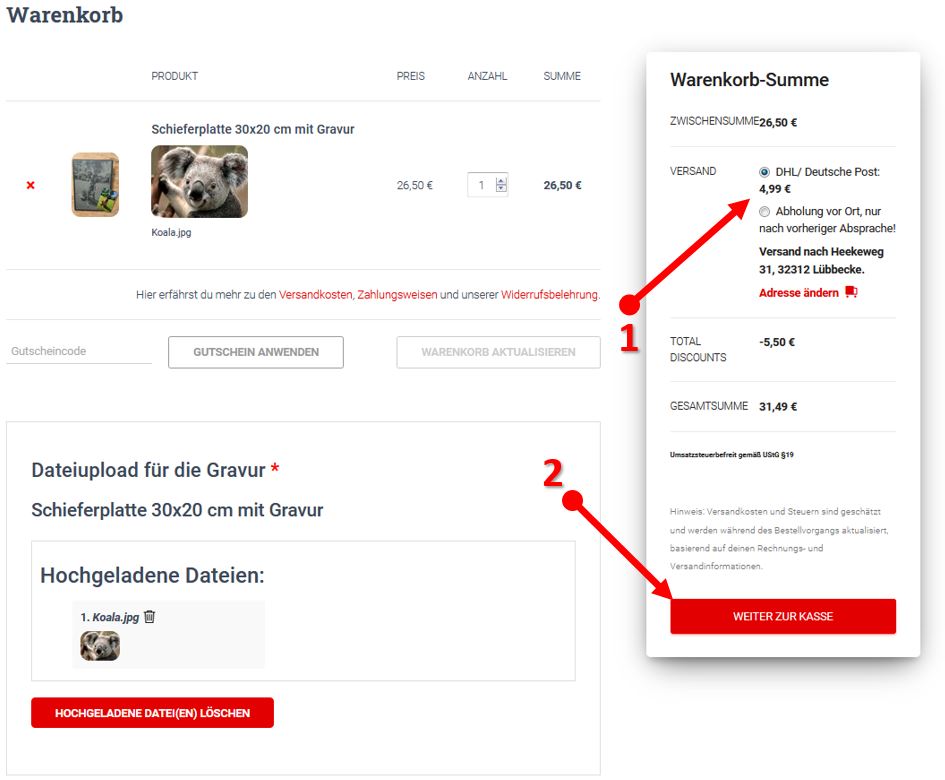Click Hochgeladene Datei(en) löschen button
Screen dimensions: 945x780
tap(152, 713)
